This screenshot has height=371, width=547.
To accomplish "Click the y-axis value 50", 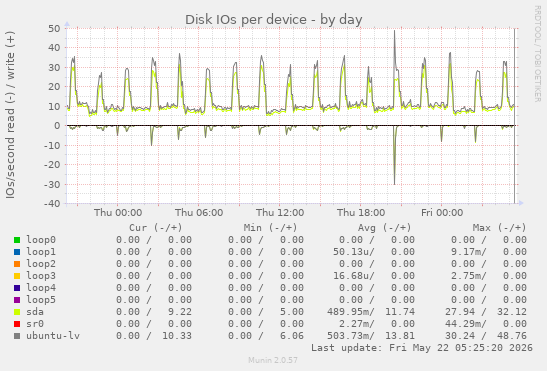I will (x=54, y=28).
